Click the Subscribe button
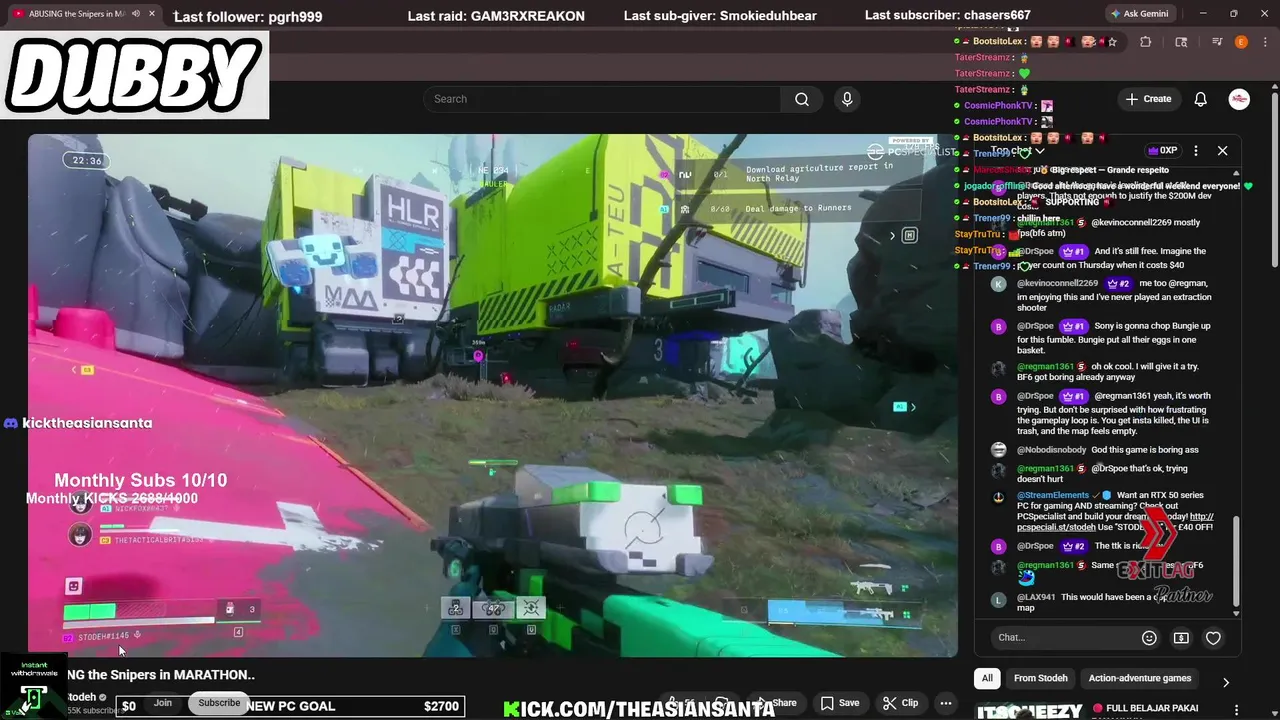The image size is (1280, 720). tap(219, 703)
